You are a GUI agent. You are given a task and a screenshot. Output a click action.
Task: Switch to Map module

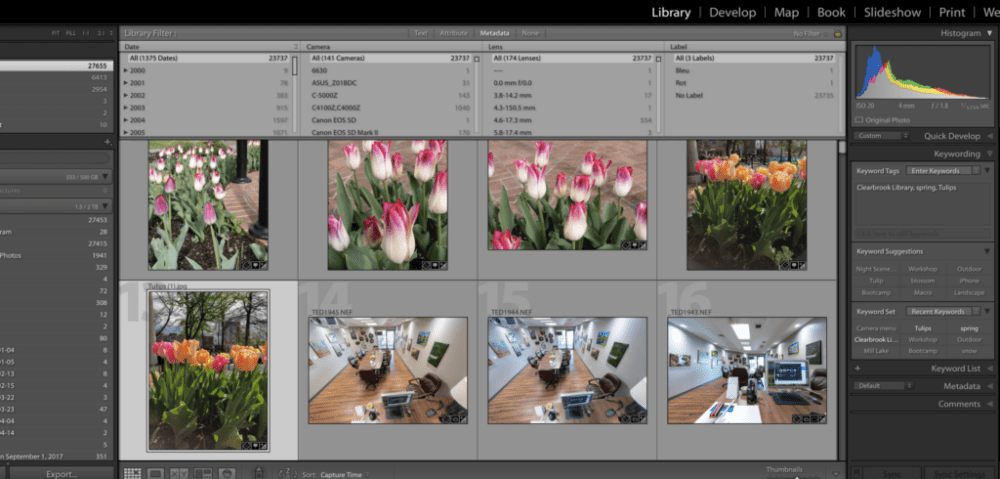[x=786, y=12]
